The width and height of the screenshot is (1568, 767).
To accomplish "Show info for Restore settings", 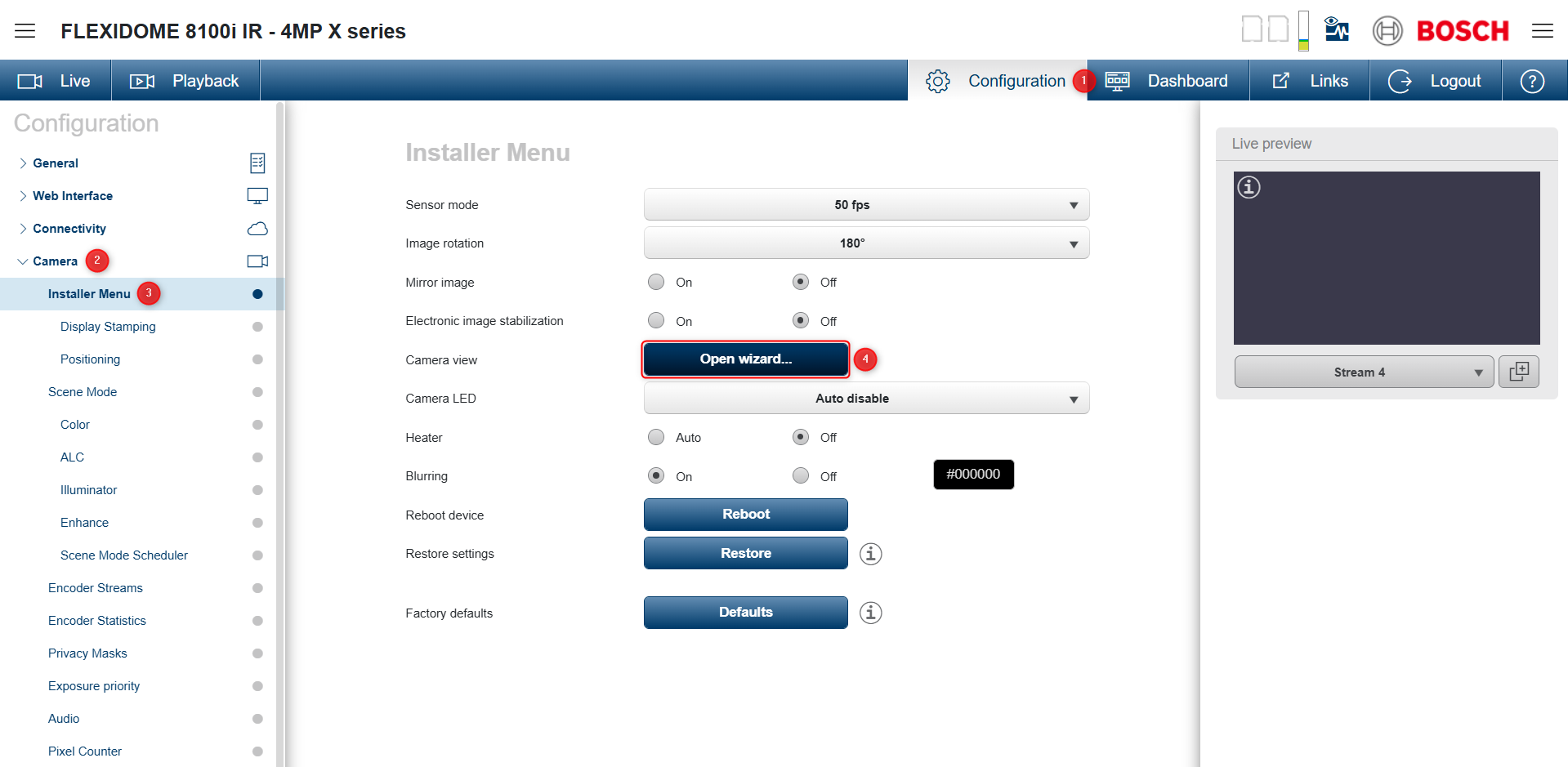I will [x=871, y=554].
